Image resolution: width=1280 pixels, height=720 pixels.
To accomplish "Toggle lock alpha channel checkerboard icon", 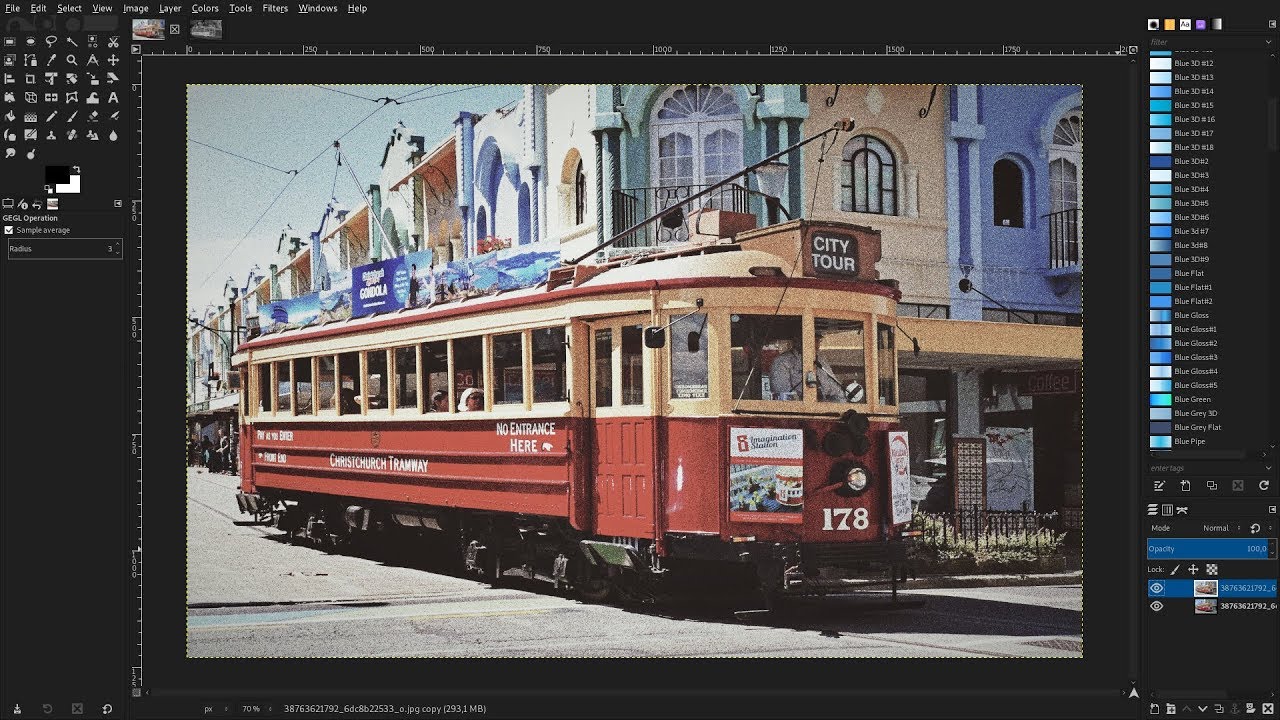I will (1212, 569).
